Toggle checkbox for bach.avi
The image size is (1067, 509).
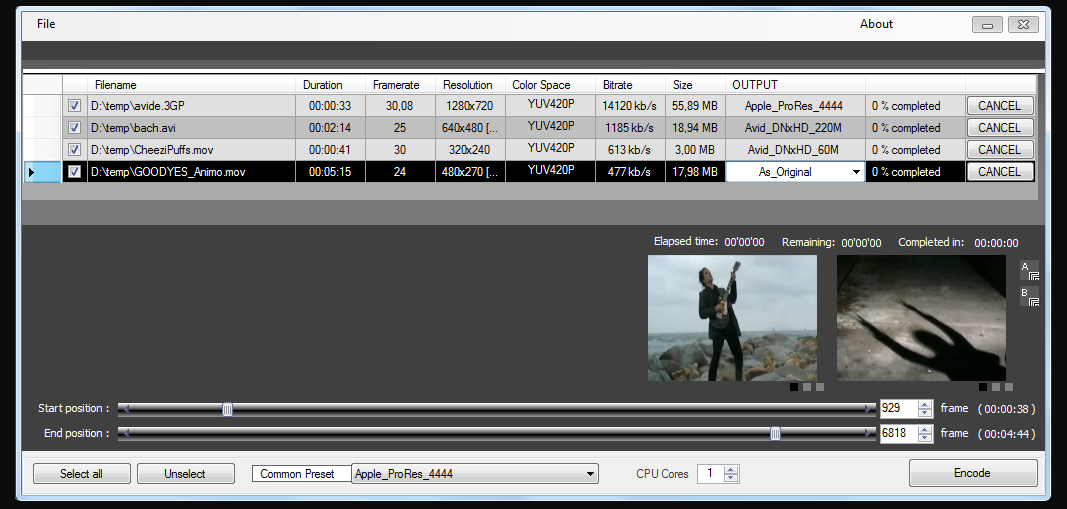(x=74, y=128)
